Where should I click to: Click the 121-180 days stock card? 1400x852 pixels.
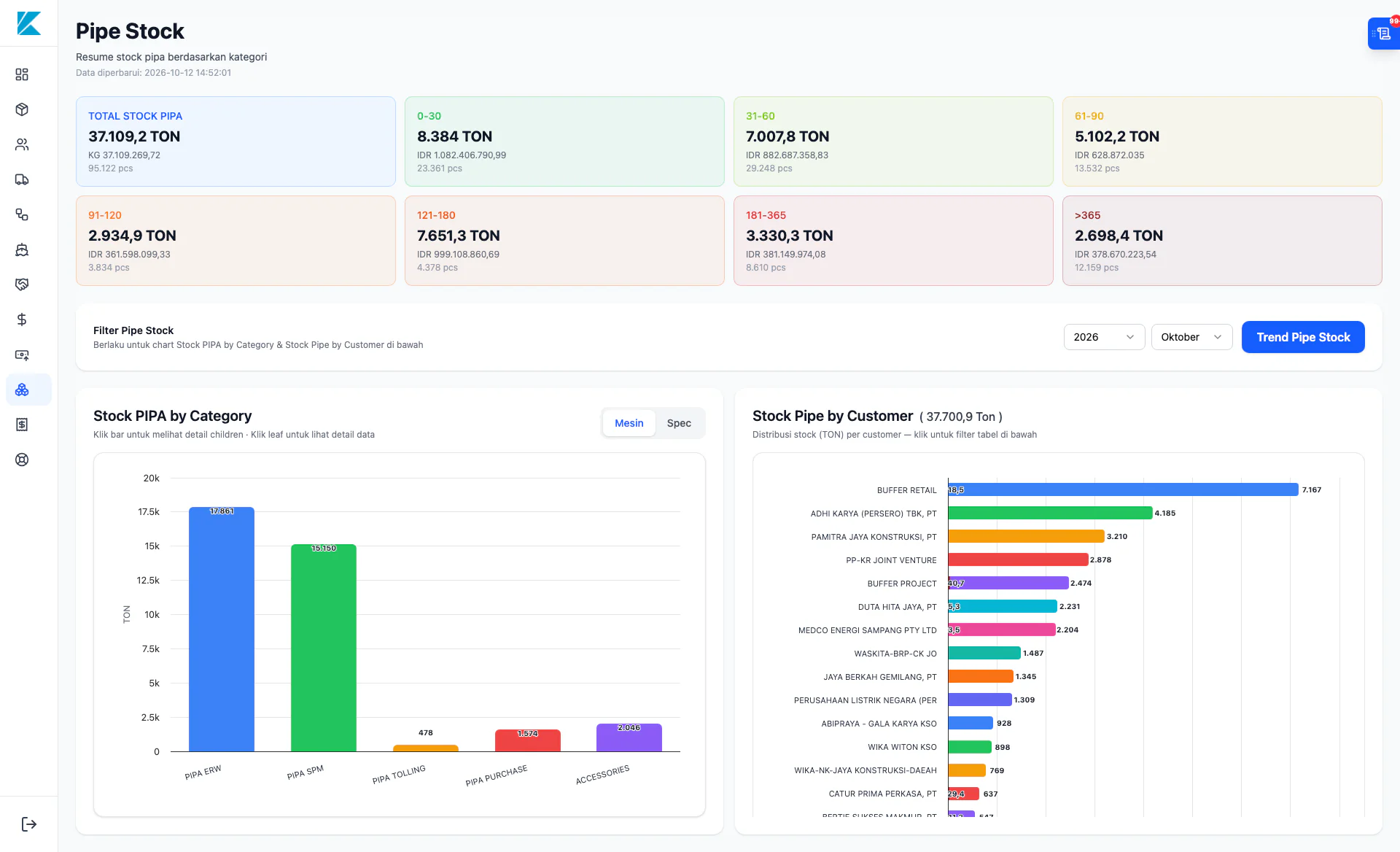pyautogui.click(x=564, y=241)
